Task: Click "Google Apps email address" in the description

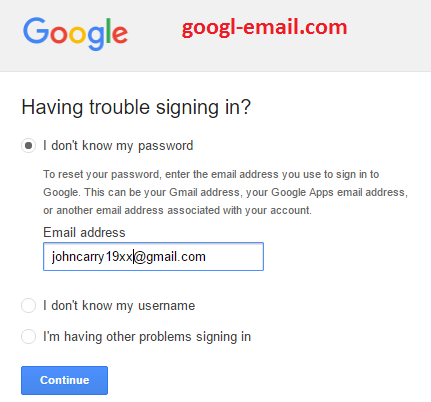Action: [338, 192]
